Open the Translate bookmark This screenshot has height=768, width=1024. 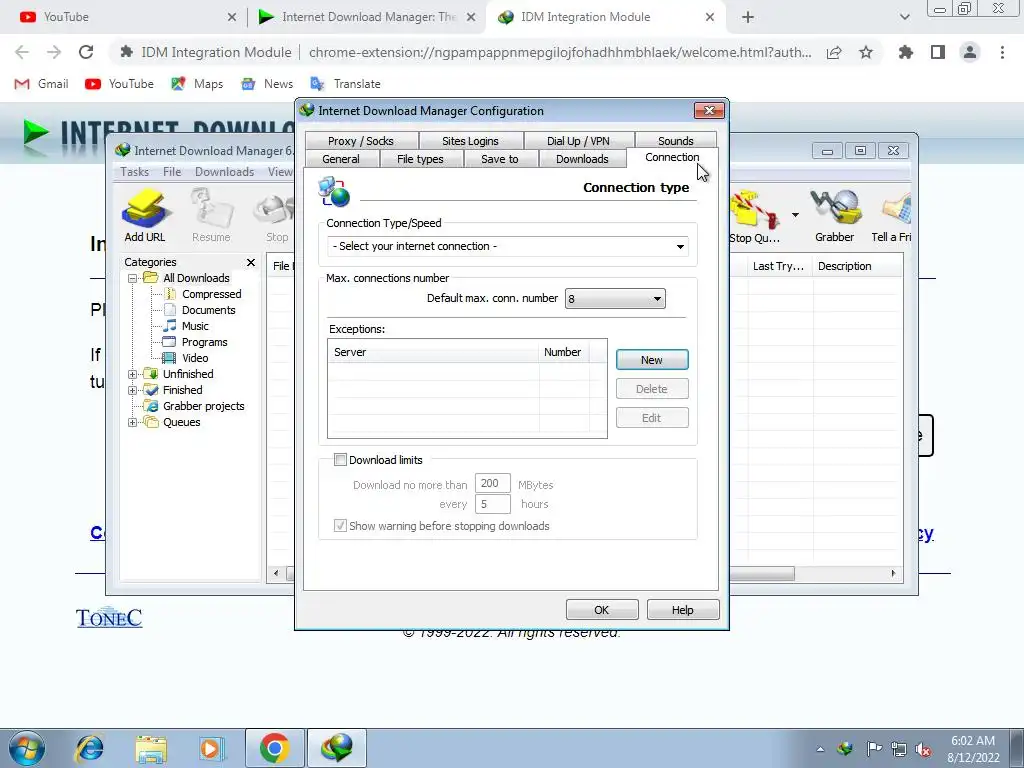(345, 84)
